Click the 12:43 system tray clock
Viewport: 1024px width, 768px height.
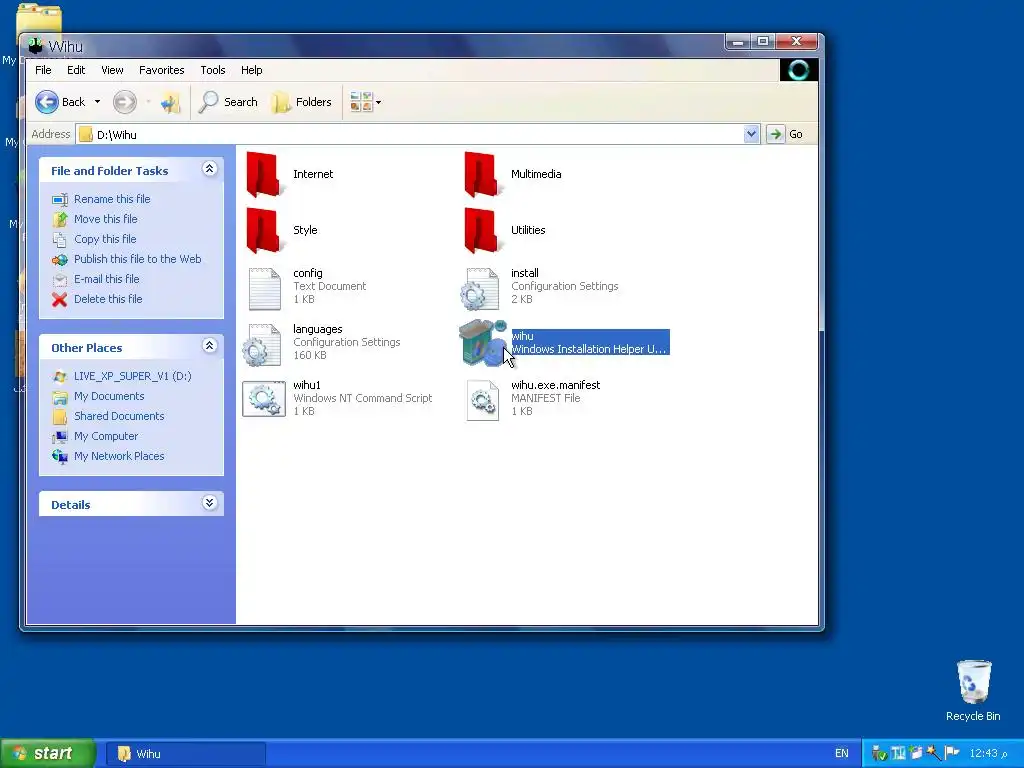coord(988,753)
